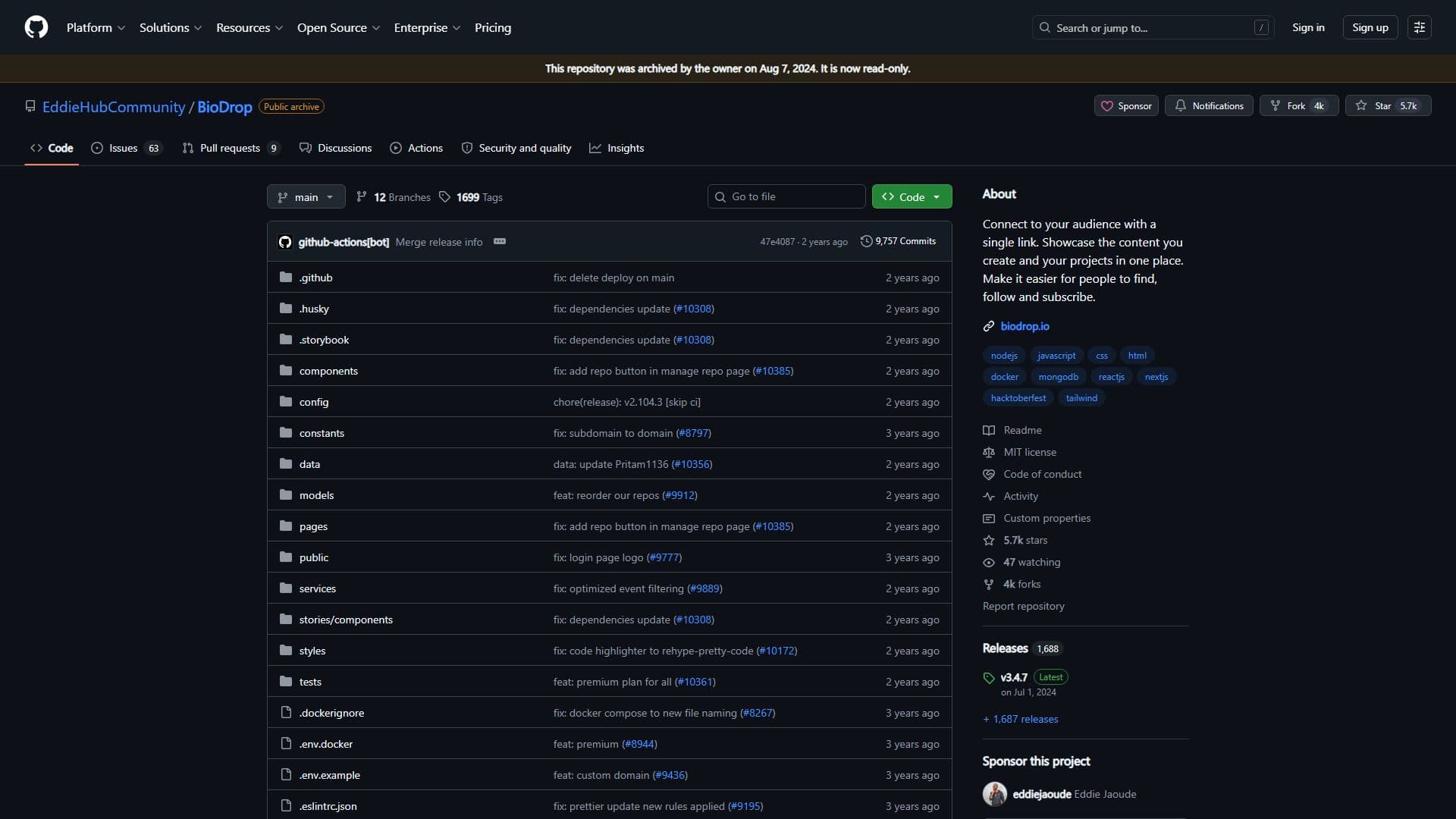Open pull request #10385 in components row

tap(773, 371)
